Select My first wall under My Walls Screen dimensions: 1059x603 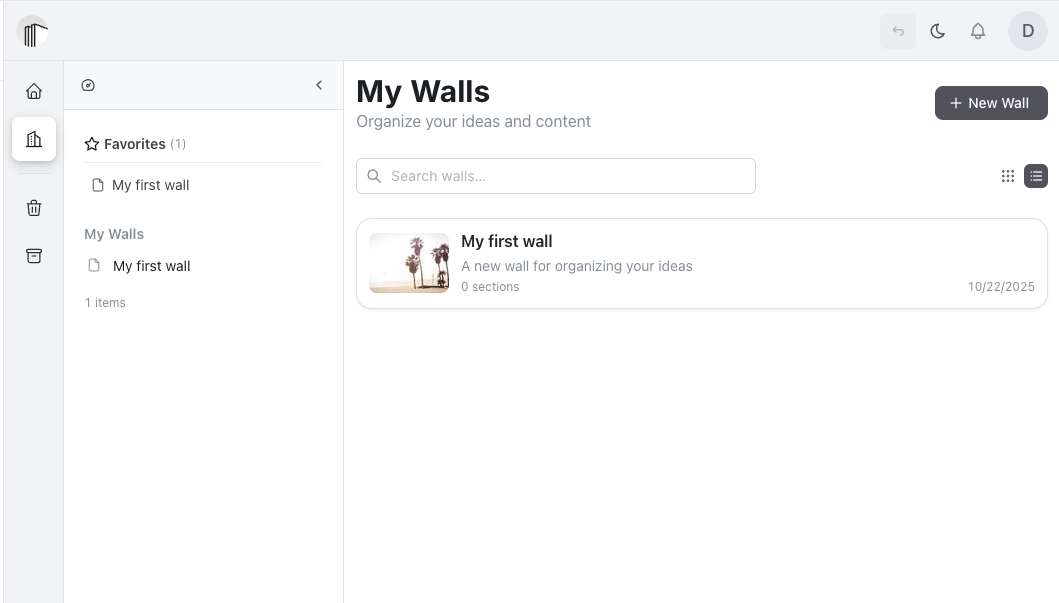point(151,266)
